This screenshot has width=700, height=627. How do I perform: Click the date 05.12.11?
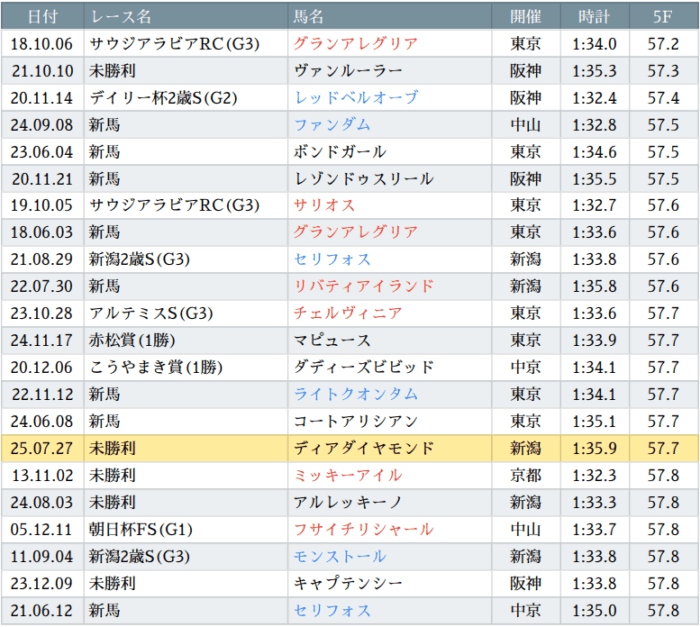point(42,530)
